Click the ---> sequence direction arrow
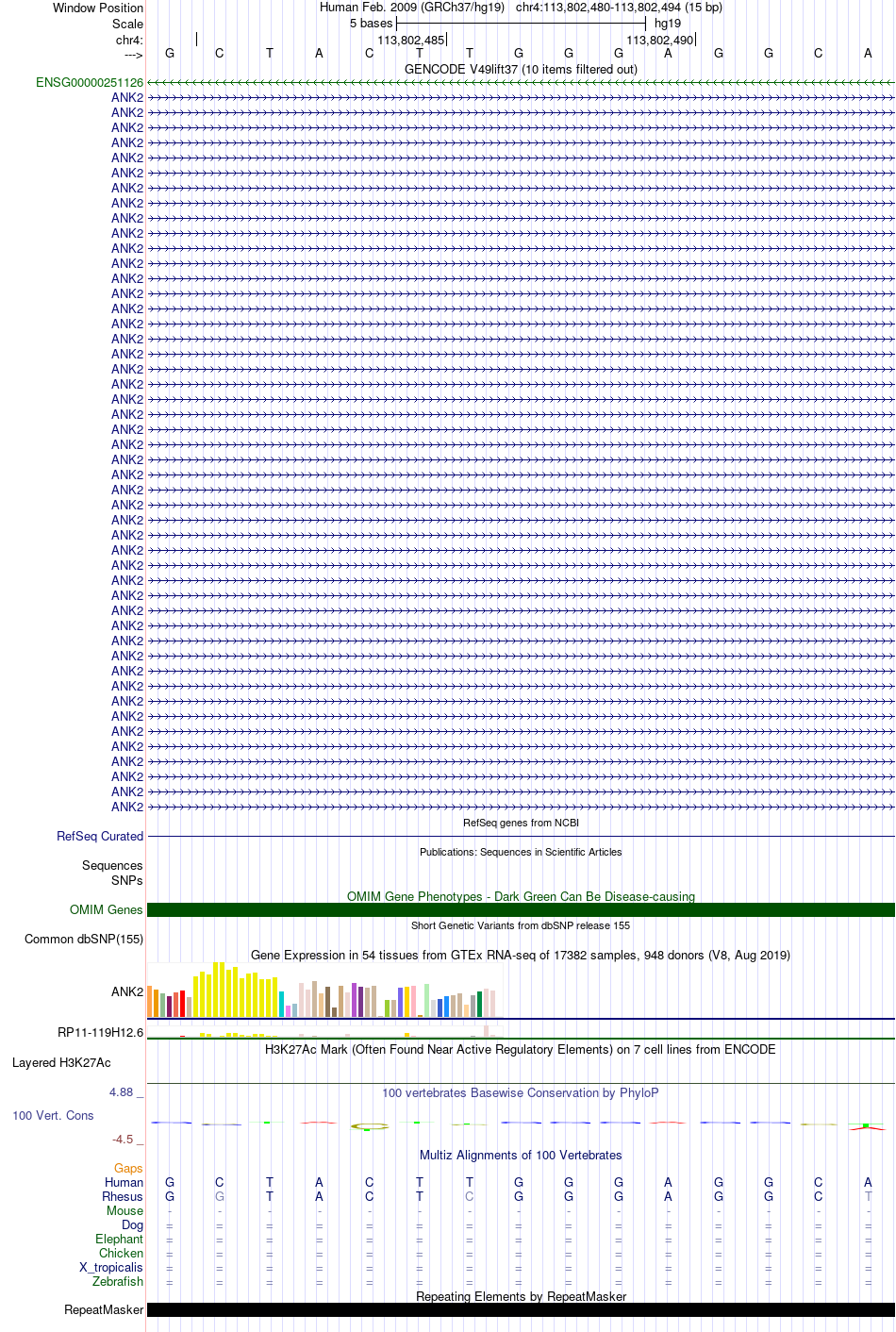 pos(133,55)
